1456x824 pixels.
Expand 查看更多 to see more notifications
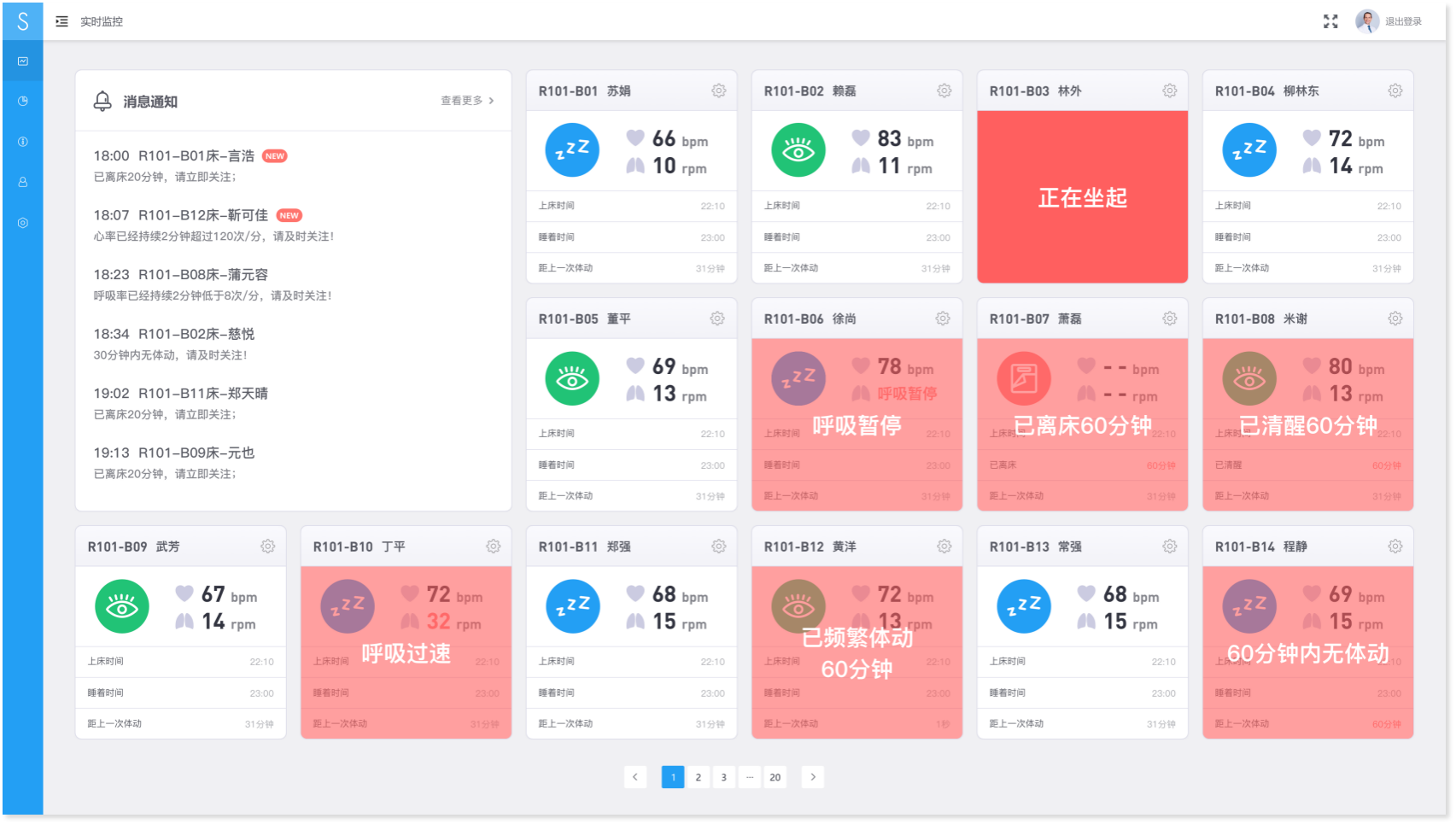(462, 100)
